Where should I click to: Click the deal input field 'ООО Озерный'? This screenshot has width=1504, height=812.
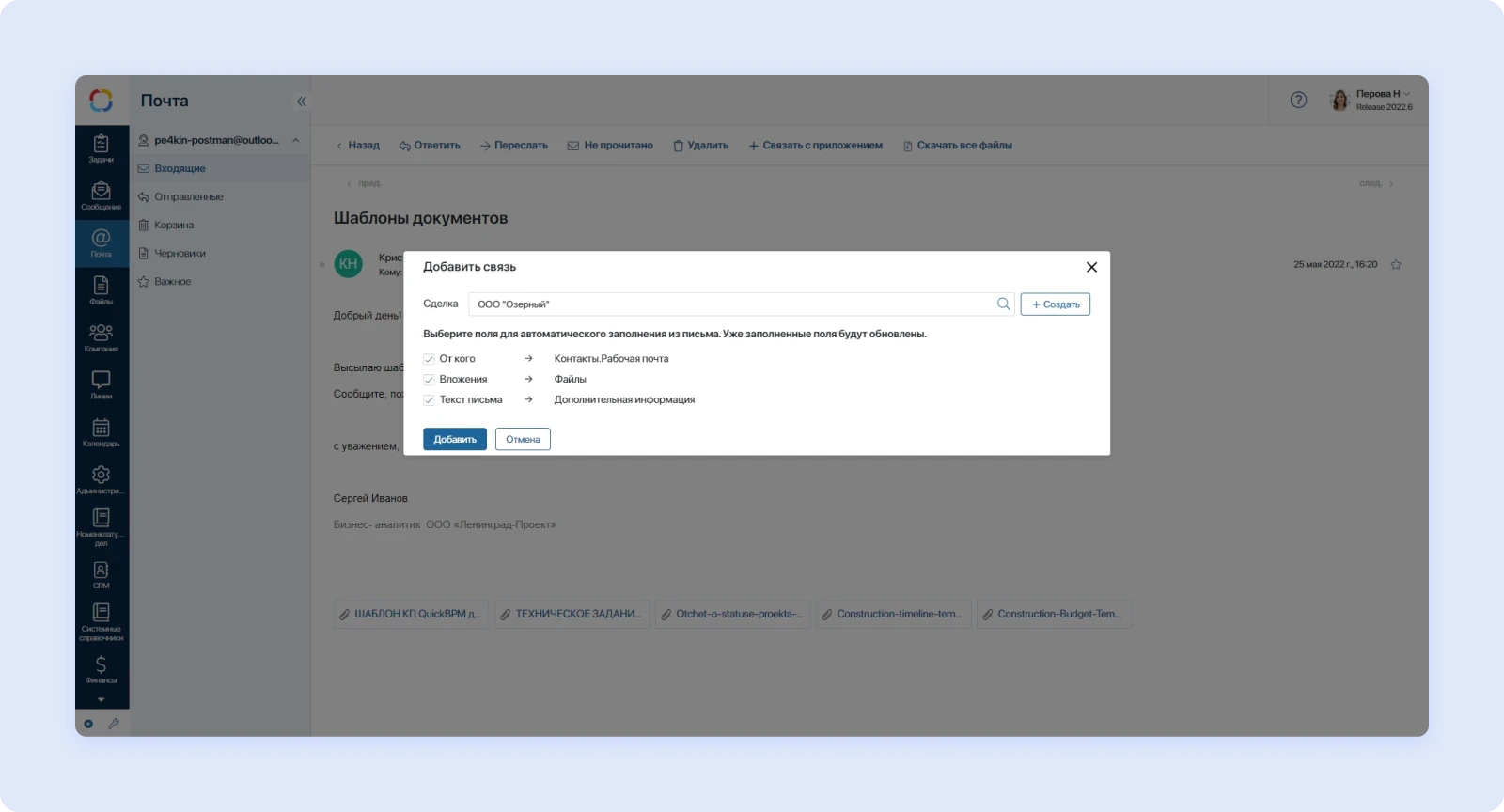[x=733, y=304]
